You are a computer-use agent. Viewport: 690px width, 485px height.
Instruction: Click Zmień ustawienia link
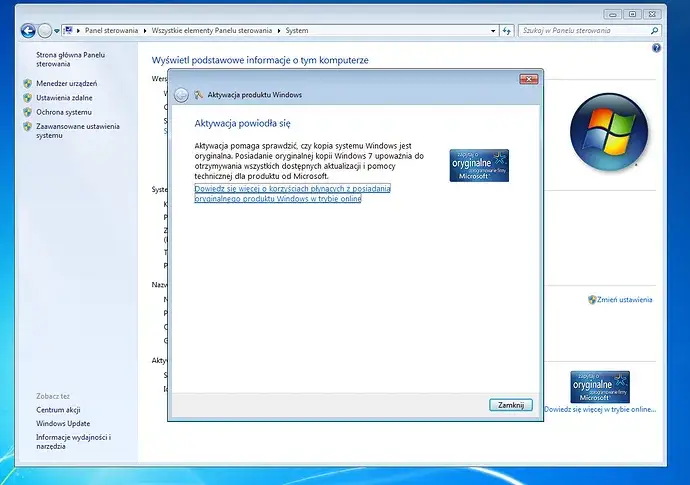pyautogui.click(x=624, y=300)
